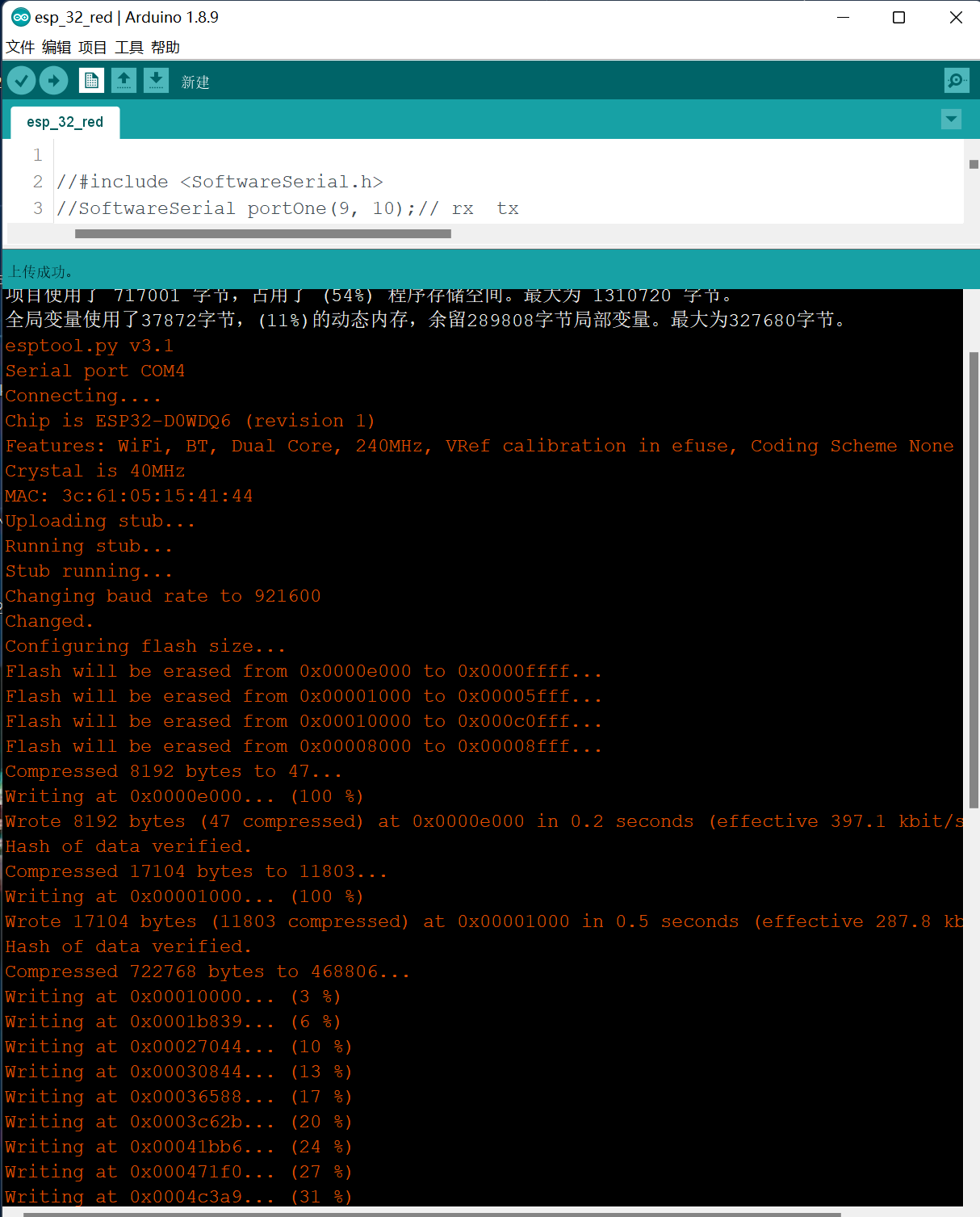This screenshot has height=1217, width=980.
Task: Click code line //#include <SoftwareSerial.h>
Action: click(220, 182)
